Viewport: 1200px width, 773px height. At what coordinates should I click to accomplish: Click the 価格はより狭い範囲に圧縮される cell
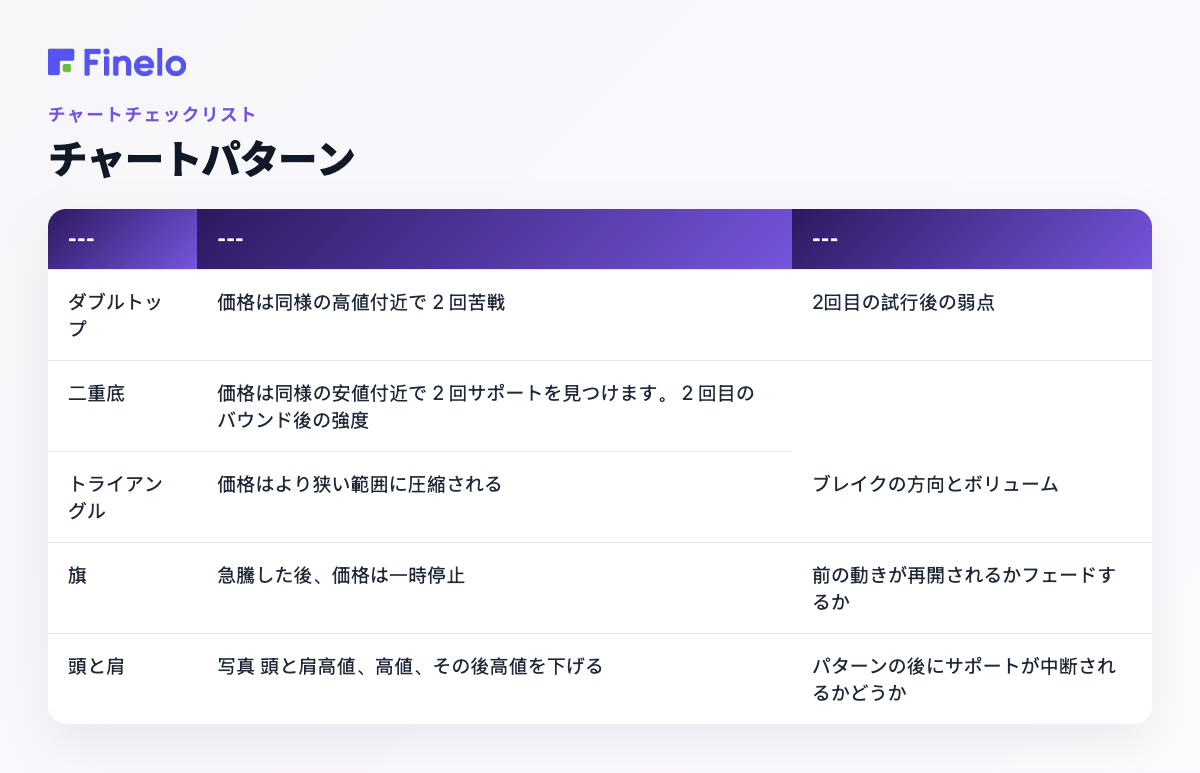[x=494, y=497]
